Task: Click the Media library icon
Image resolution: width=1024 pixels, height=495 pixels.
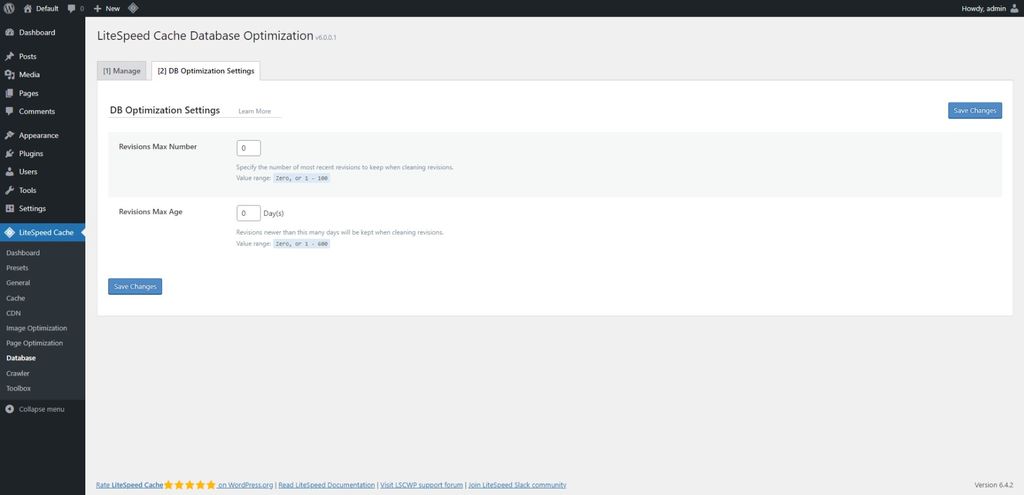Action: coord(9,74)
